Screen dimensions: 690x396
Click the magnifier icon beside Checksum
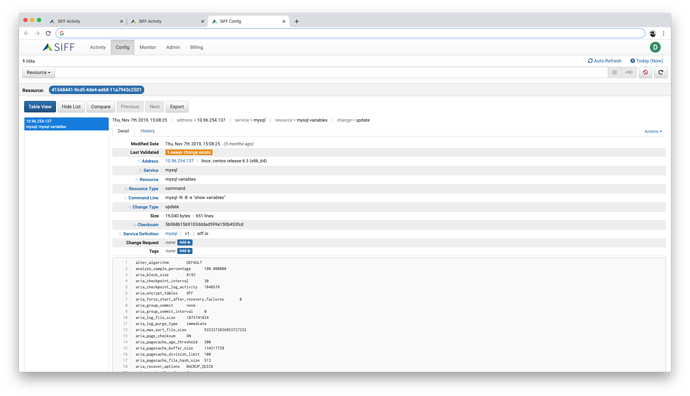134,225
